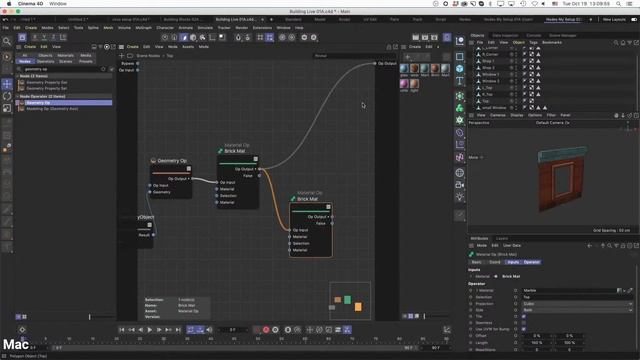Click the material eyedropper picker icon
This screenshot has width=640, height=360.
[630, 291]
